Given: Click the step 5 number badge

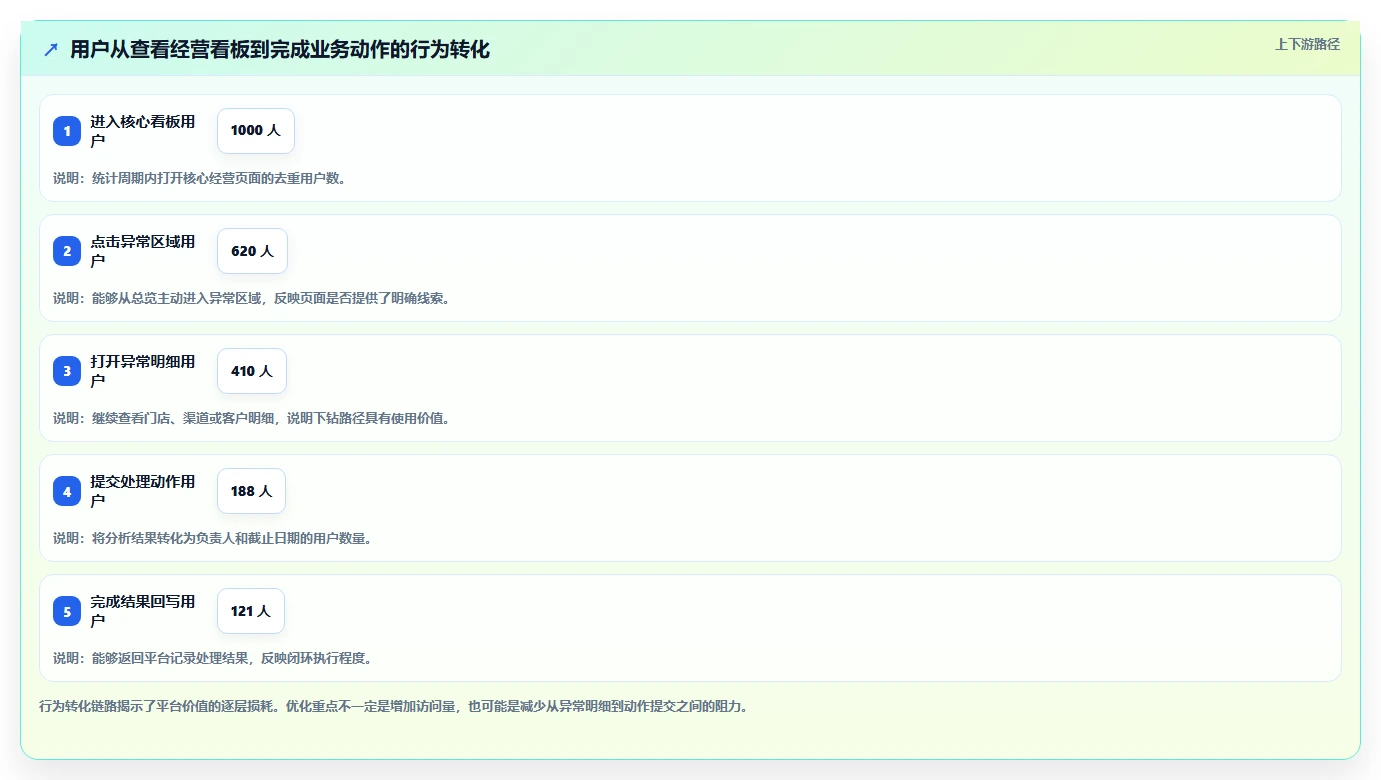Looking at the screenshot, I should click(x=67, y=611).
